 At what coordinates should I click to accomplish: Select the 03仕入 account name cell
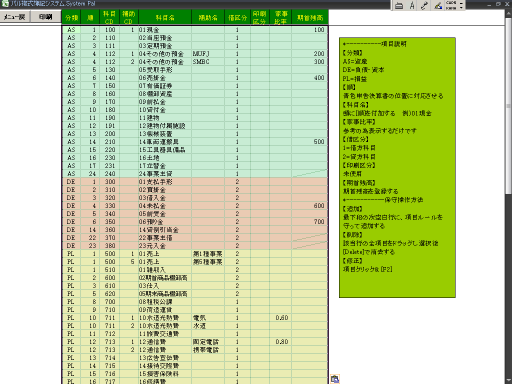[x=165, y=286]
